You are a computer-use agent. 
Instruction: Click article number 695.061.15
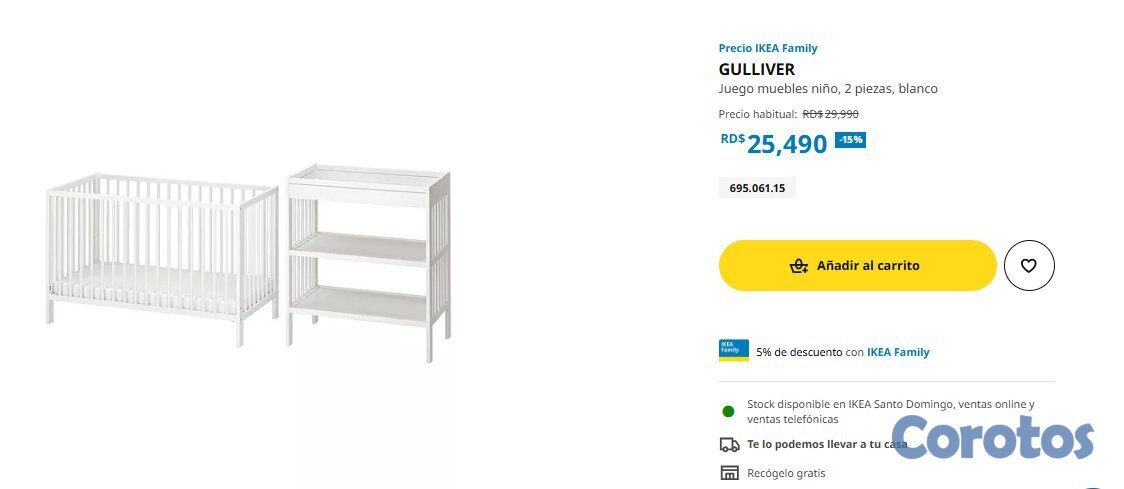point(757,188)
